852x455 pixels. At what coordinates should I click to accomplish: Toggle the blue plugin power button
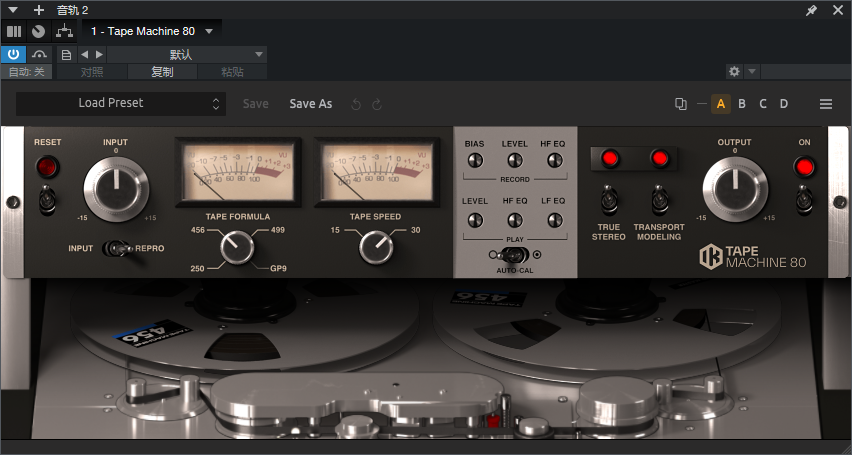coord(14,54)
